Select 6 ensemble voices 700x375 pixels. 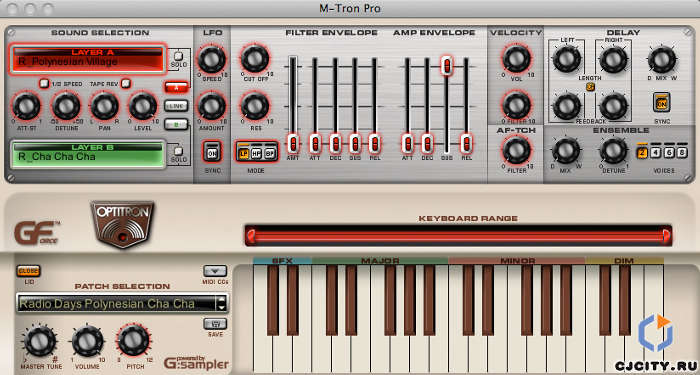[669, 153]
